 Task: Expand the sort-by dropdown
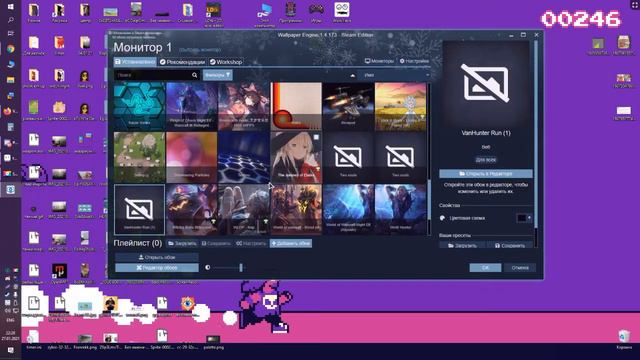click(x=396, y=75)
